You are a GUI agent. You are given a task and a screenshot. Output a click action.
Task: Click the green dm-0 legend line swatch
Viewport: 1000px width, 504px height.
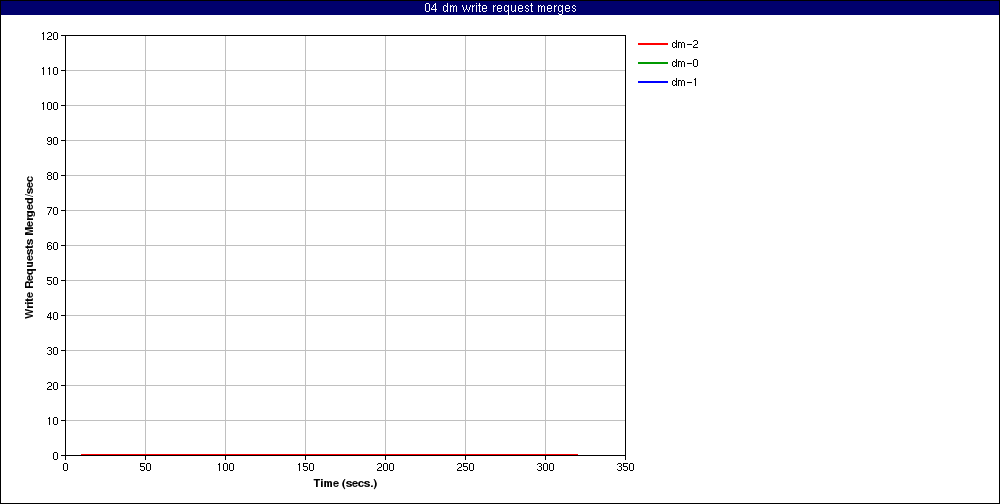pos(652,63)
